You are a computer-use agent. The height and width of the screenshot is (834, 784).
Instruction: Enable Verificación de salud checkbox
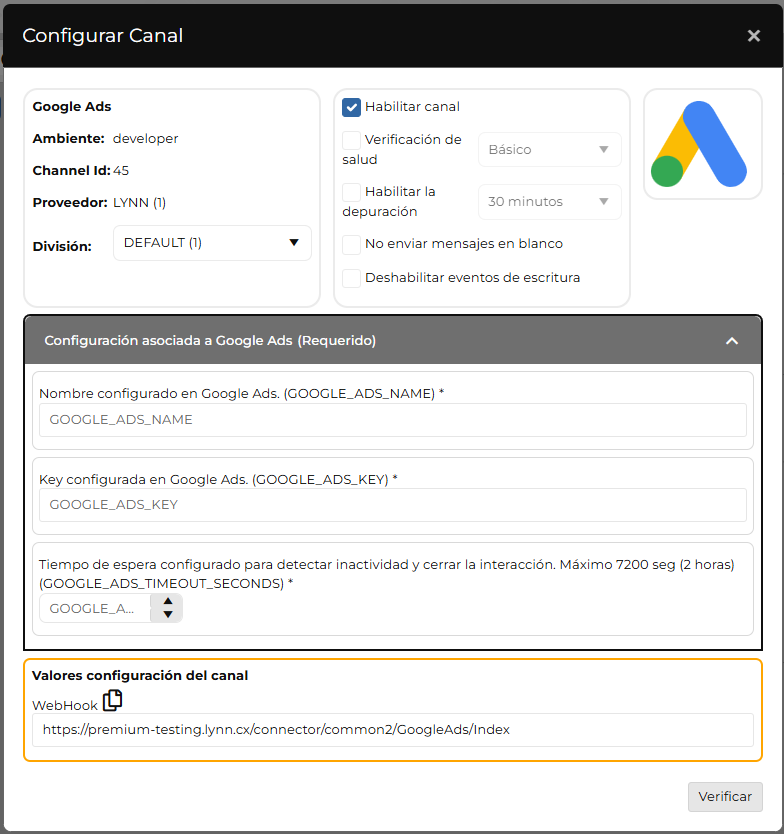pyautogui.click(x=351, y=140)
